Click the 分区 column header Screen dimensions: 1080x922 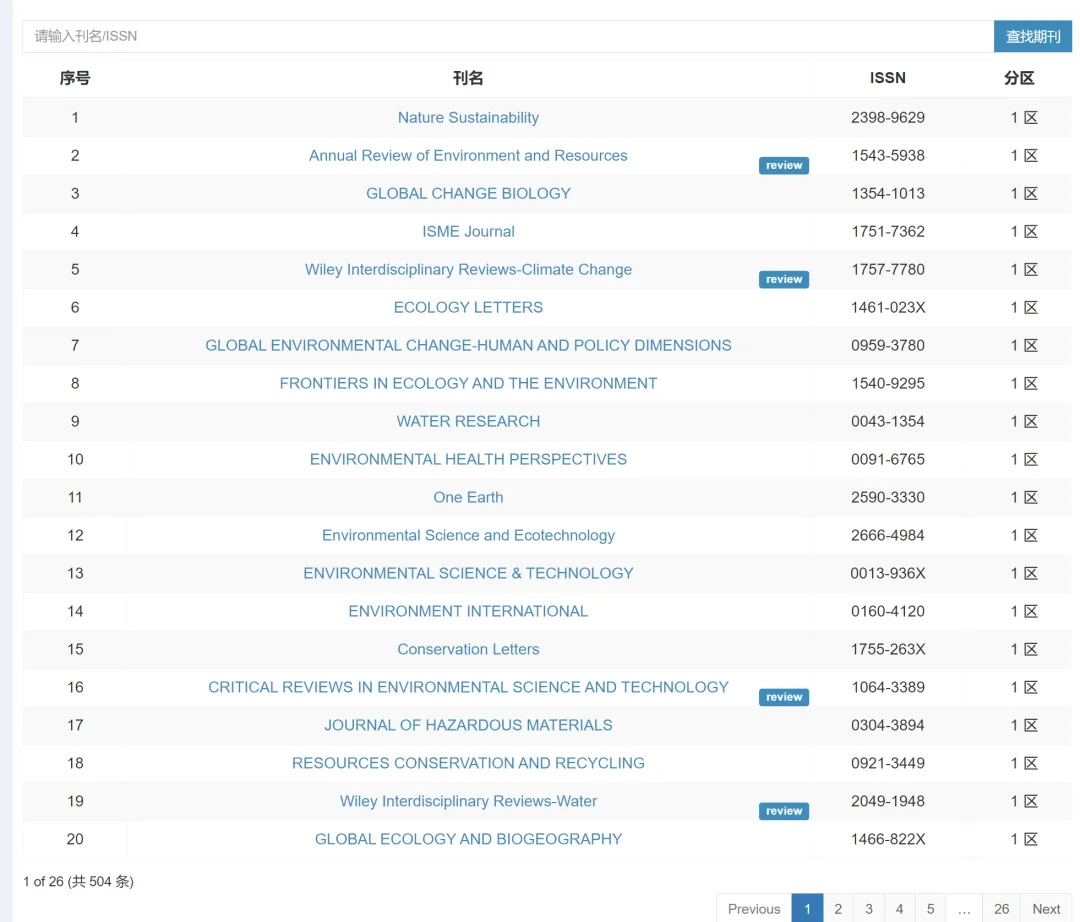pyautogui.click(x=1019, y=78)
